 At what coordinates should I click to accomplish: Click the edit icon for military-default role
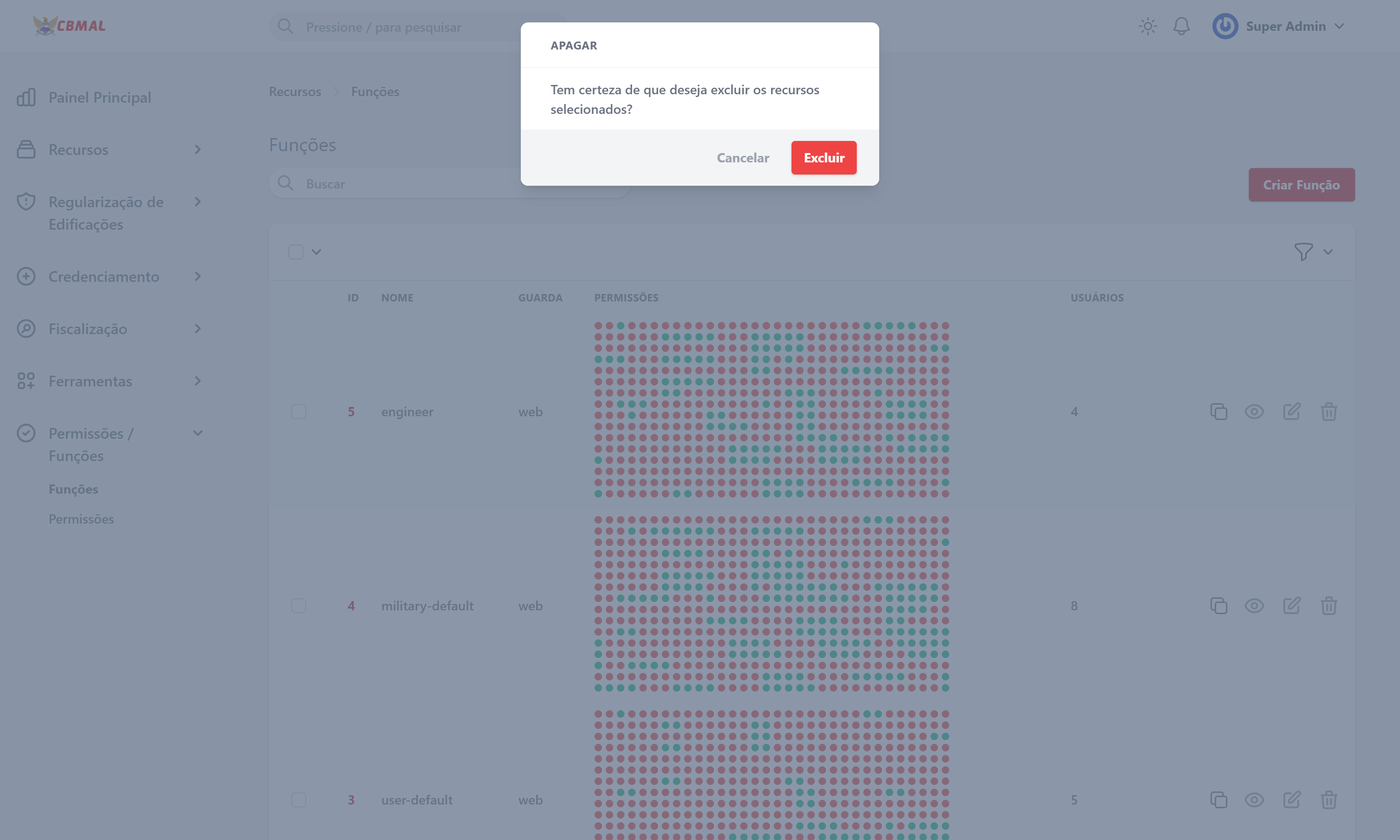[1291, 606]
